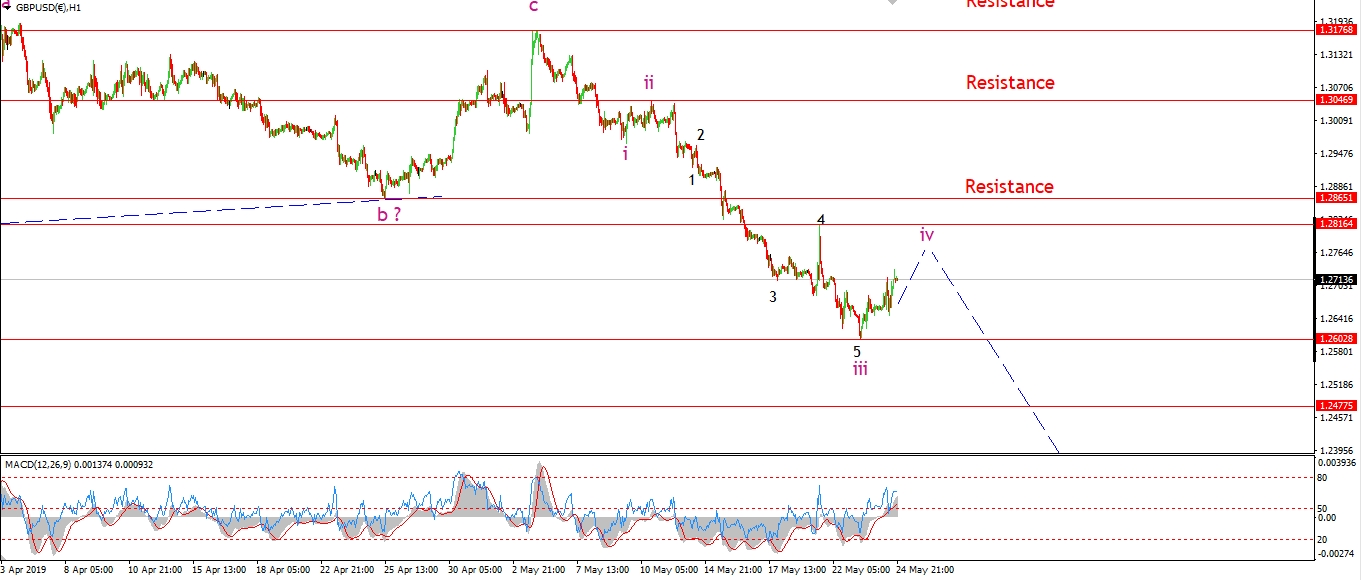
Task: Select the GBPUSD(€),H1 chart title
Action: (x=48, y=7)
